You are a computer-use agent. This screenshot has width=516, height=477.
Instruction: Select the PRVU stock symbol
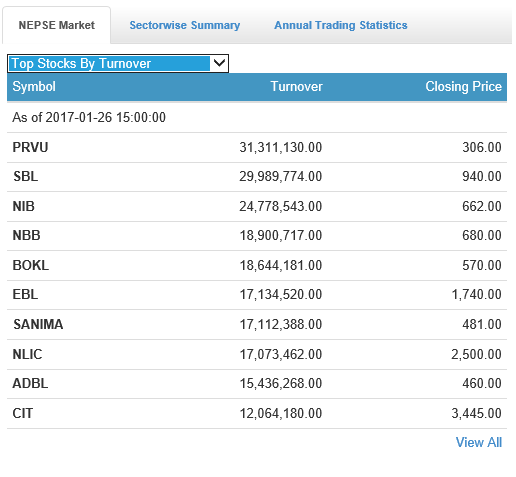pyautogui.click(x=30, y=147)
